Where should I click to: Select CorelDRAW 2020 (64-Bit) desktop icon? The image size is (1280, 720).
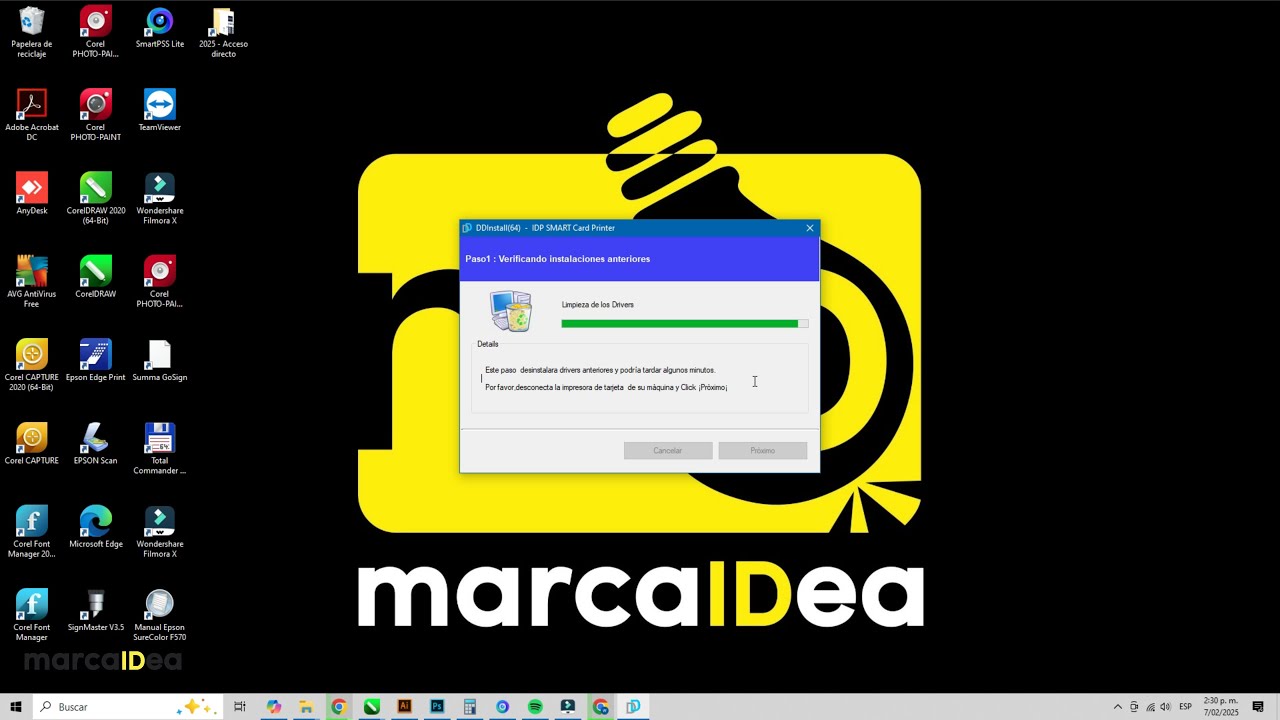click(x=96, y=198)
